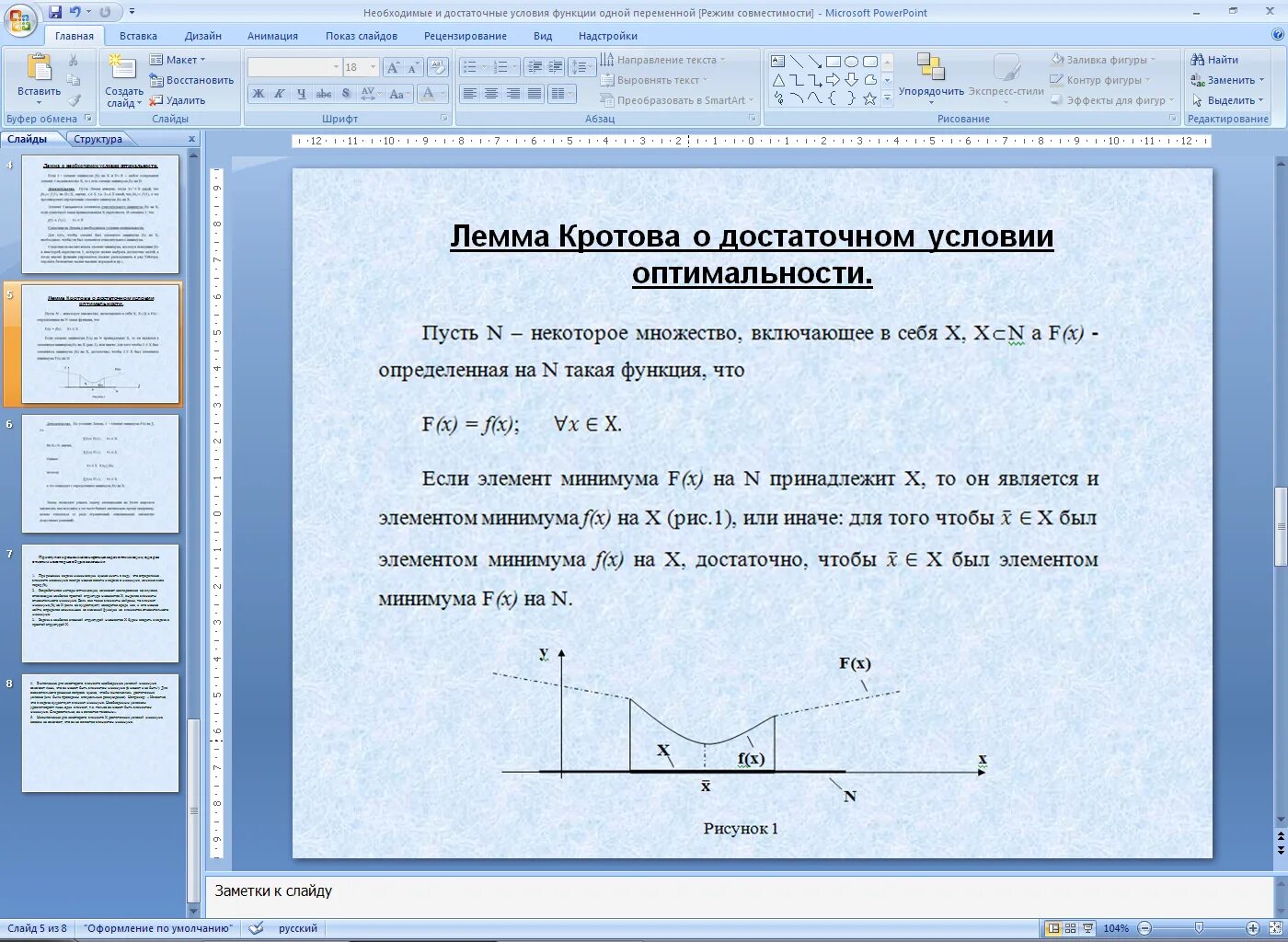Click the Decrease font size icon

tap(412, 67)
